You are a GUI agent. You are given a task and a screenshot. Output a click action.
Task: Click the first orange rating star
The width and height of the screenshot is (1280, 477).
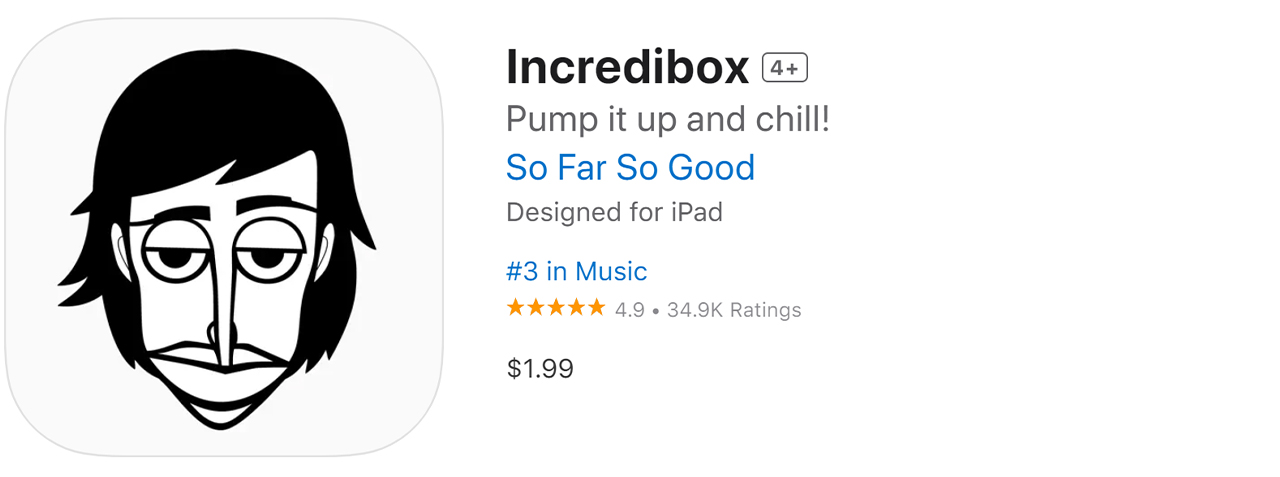coord(516,308)
